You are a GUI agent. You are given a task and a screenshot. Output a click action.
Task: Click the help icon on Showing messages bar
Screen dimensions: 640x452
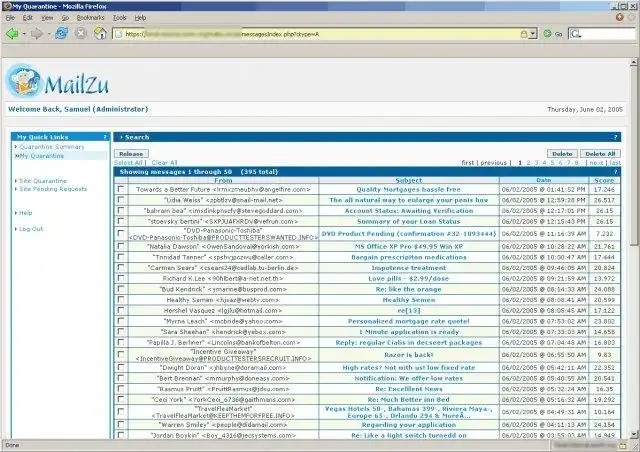616,172
